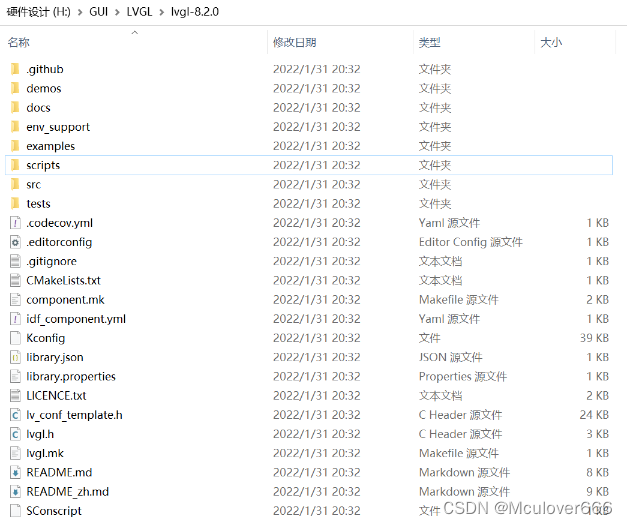Go to 硬件设计 (H:) in breadcrumb
Screen dimensions: 627x524
point(39,12)
